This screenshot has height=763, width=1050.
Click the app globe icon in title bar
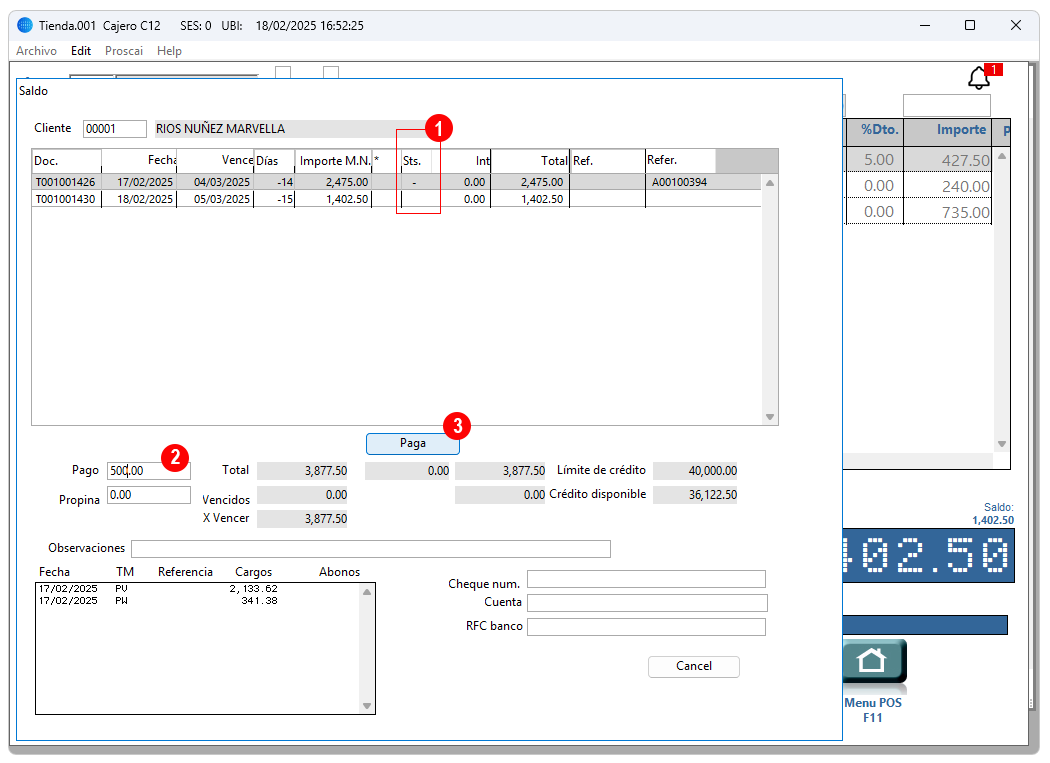25,25
